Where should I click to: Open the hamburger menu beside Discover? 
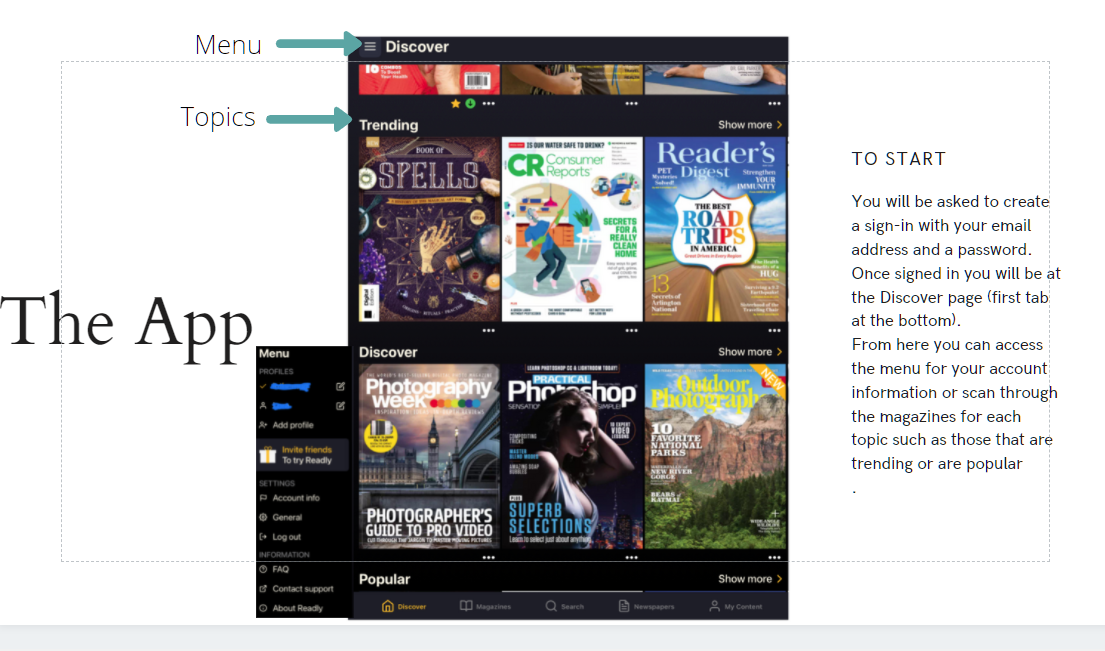[370, 46]
